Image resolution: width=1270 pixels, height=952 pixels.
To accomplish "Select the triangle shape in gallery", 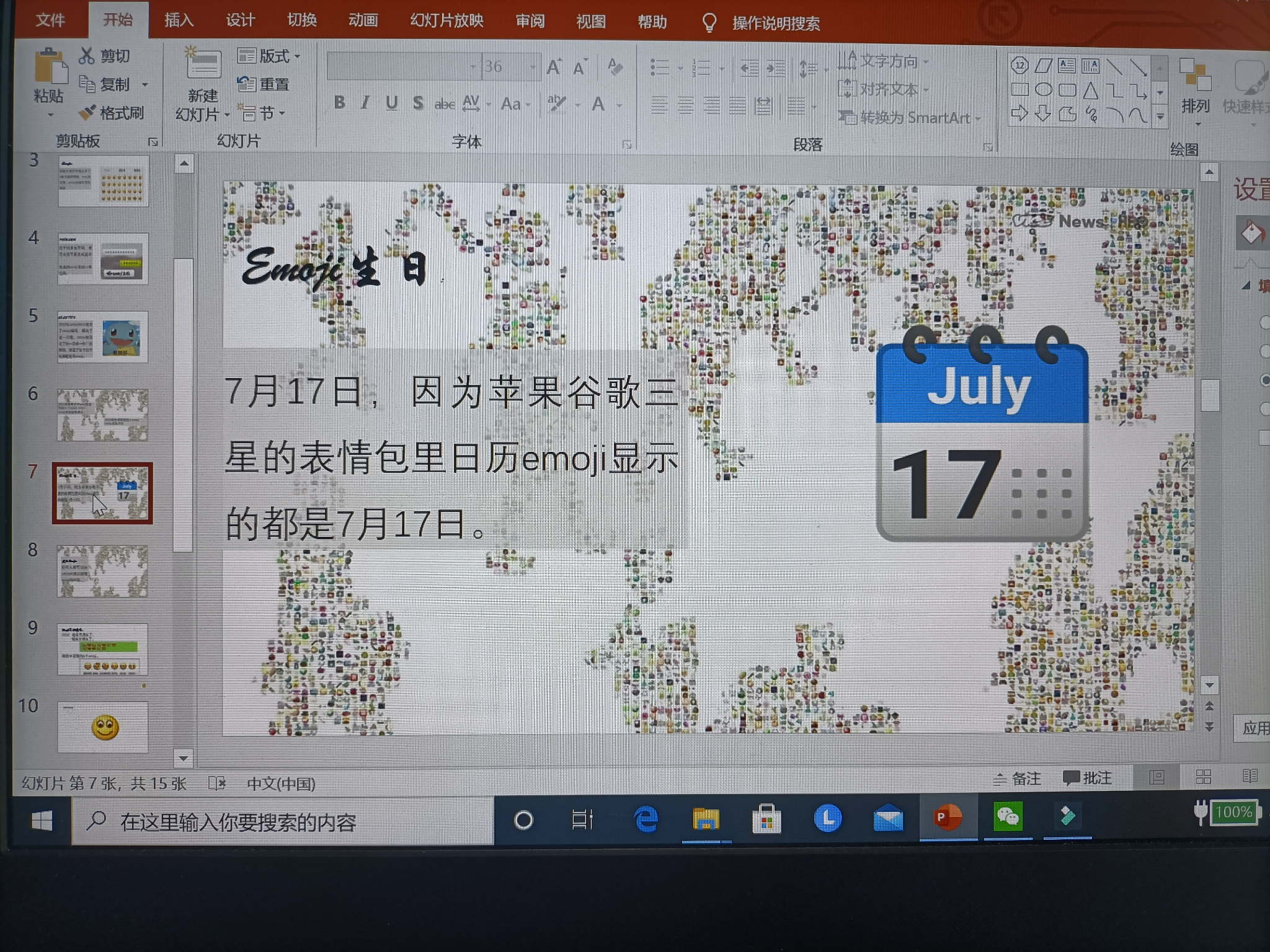I will click(1091, 91).
